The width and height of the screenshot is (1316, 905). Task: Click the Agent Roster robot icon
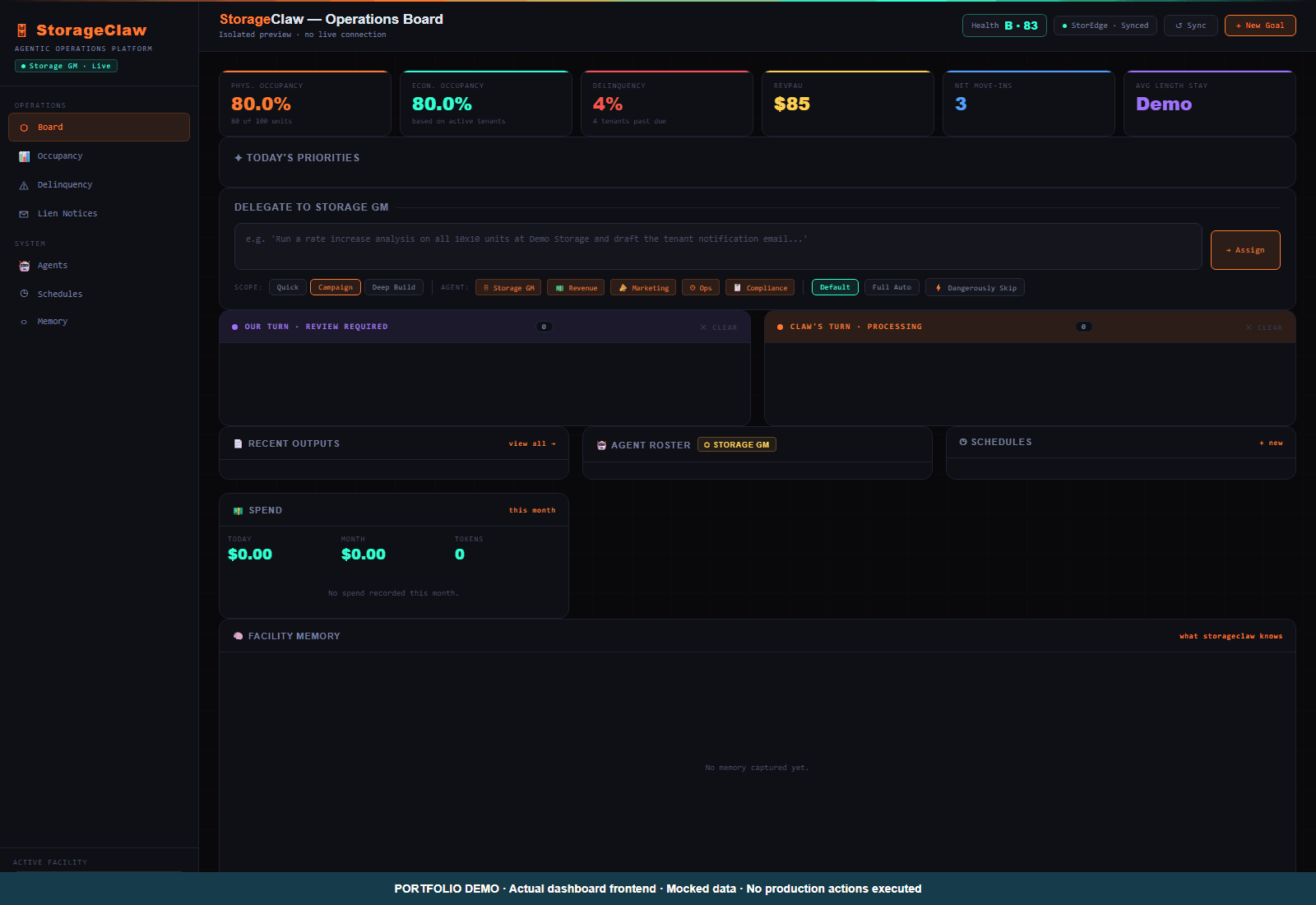[602, 445]
